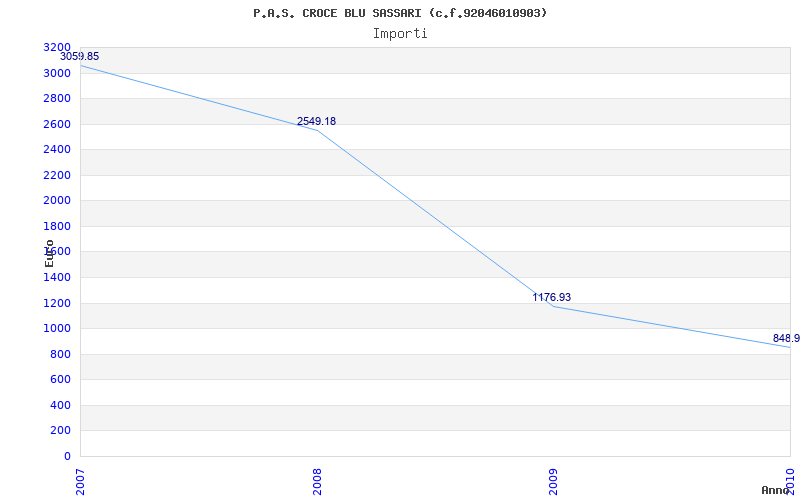Click the Anno x-axis title
The image size is (800, 500).
(775, 491)
